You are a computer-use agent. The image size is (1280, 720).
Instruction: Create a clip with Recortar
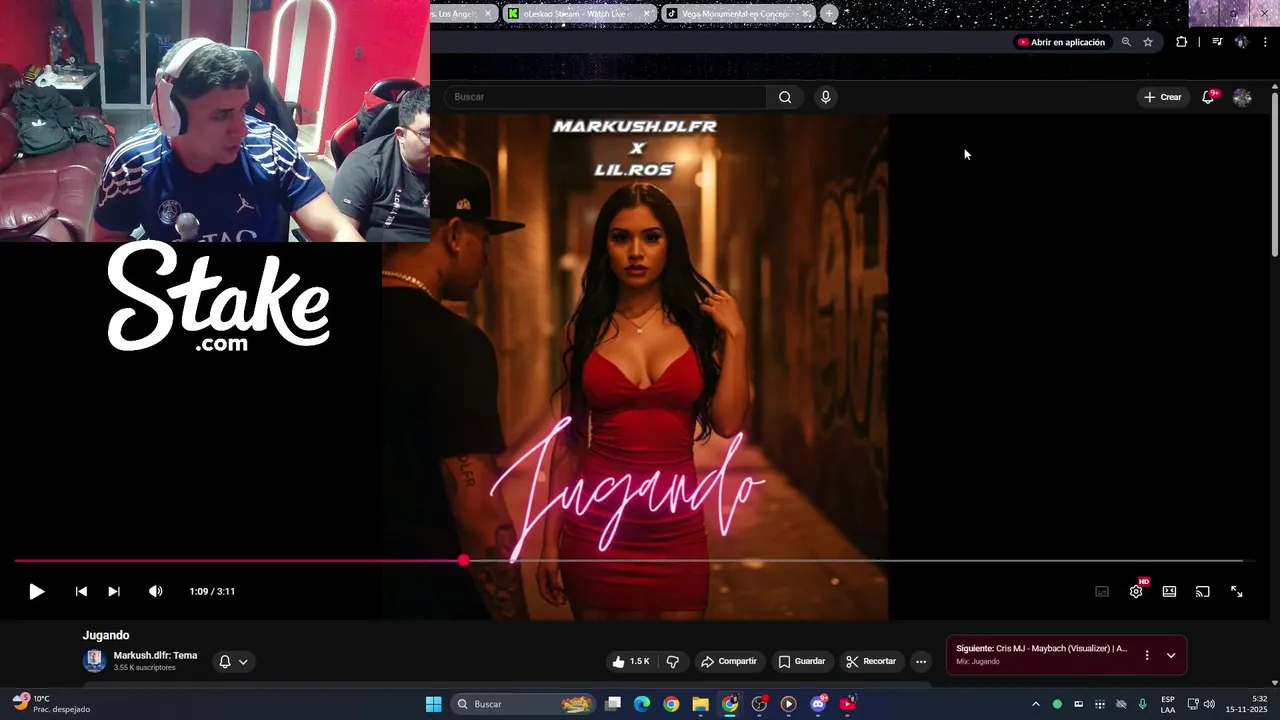click(871, 661)
